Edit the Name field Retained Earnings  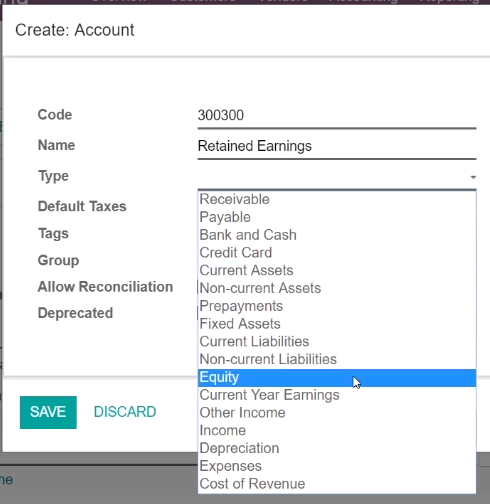(x=337, y=146)
